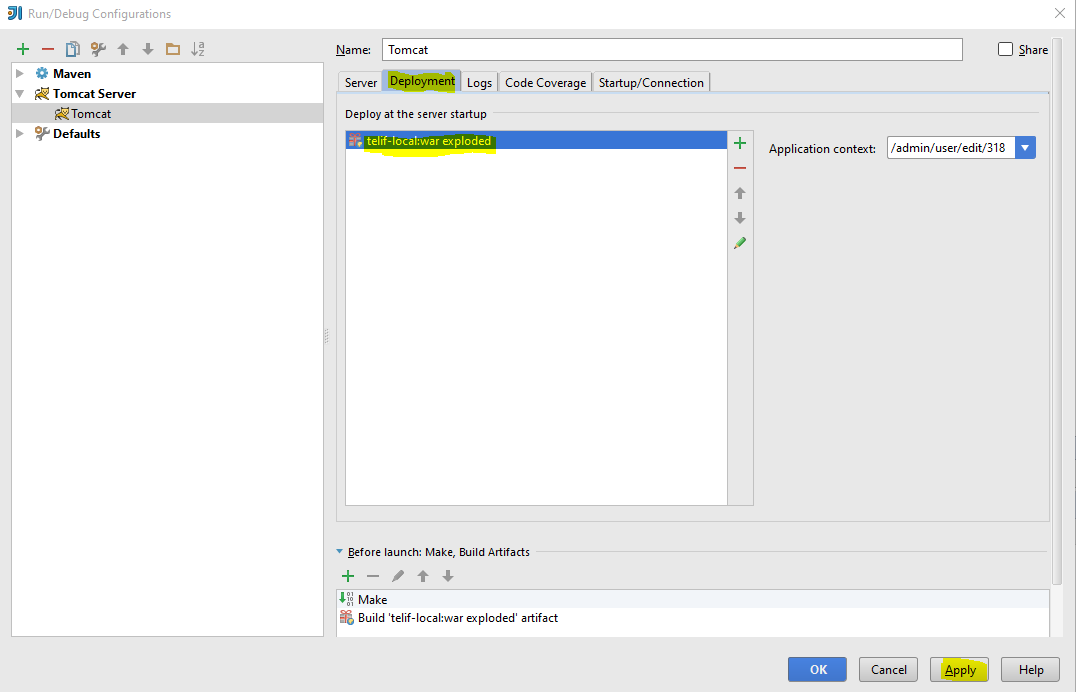Edit selected Before launch task
Viewport: 1076px width, 692px height.
[x=398, y=576]
